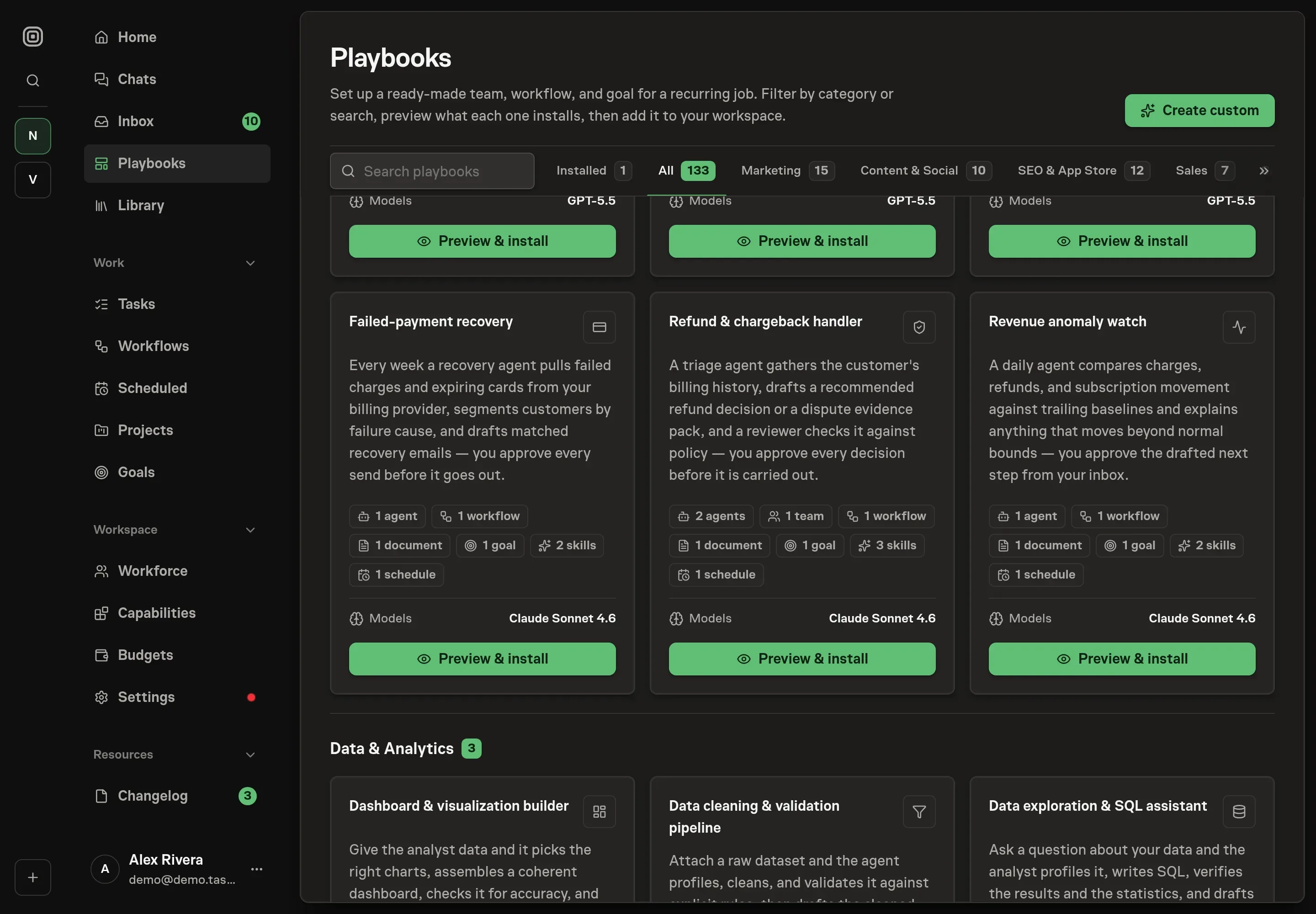Filter by the SEO & App Store tab
The image size is (1316, 914).
pyautogui.click(x=1083, y=170)
